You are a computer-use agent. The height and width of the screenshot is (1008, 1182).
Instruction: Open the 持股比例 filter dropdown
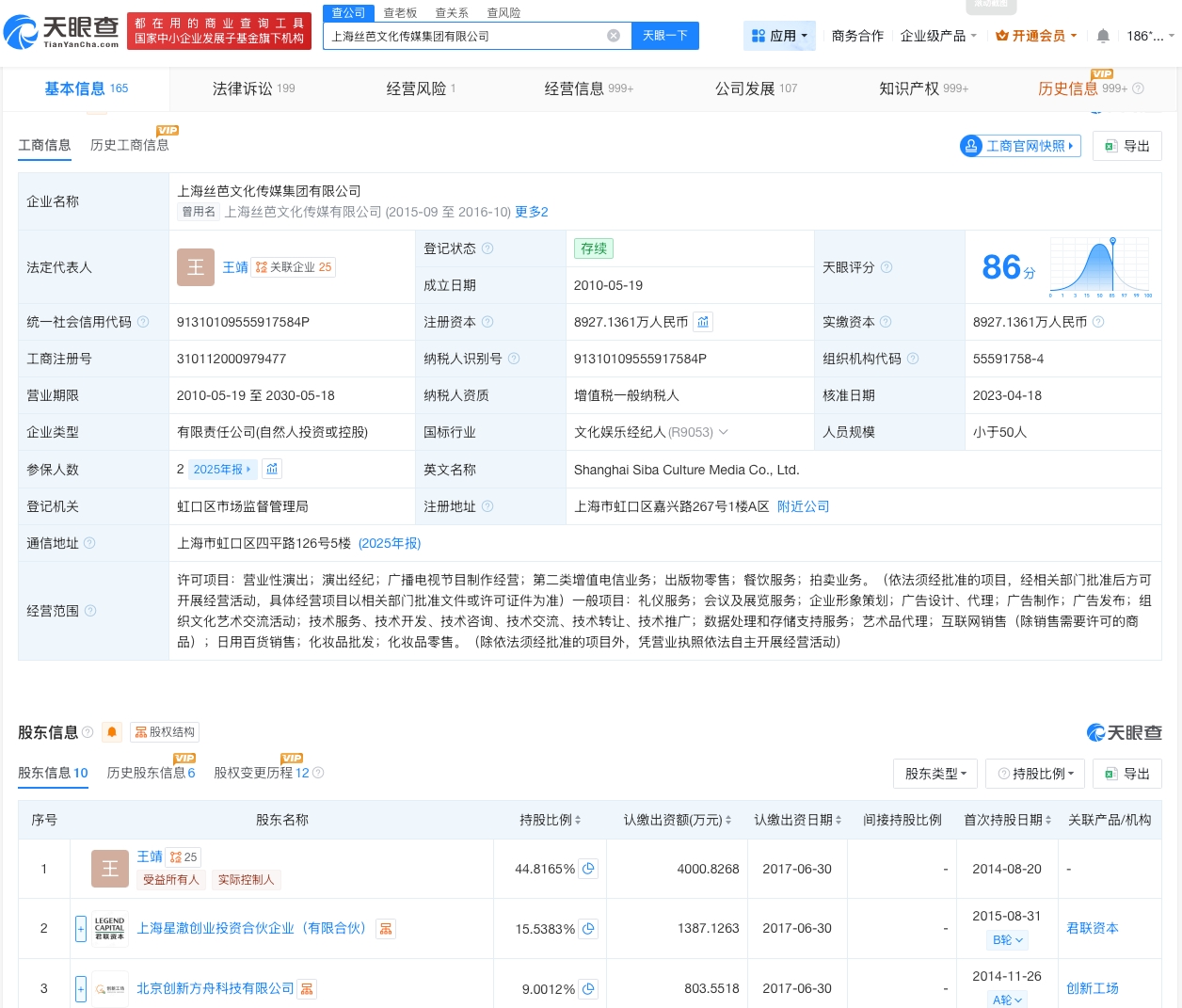click(1036, 774)
